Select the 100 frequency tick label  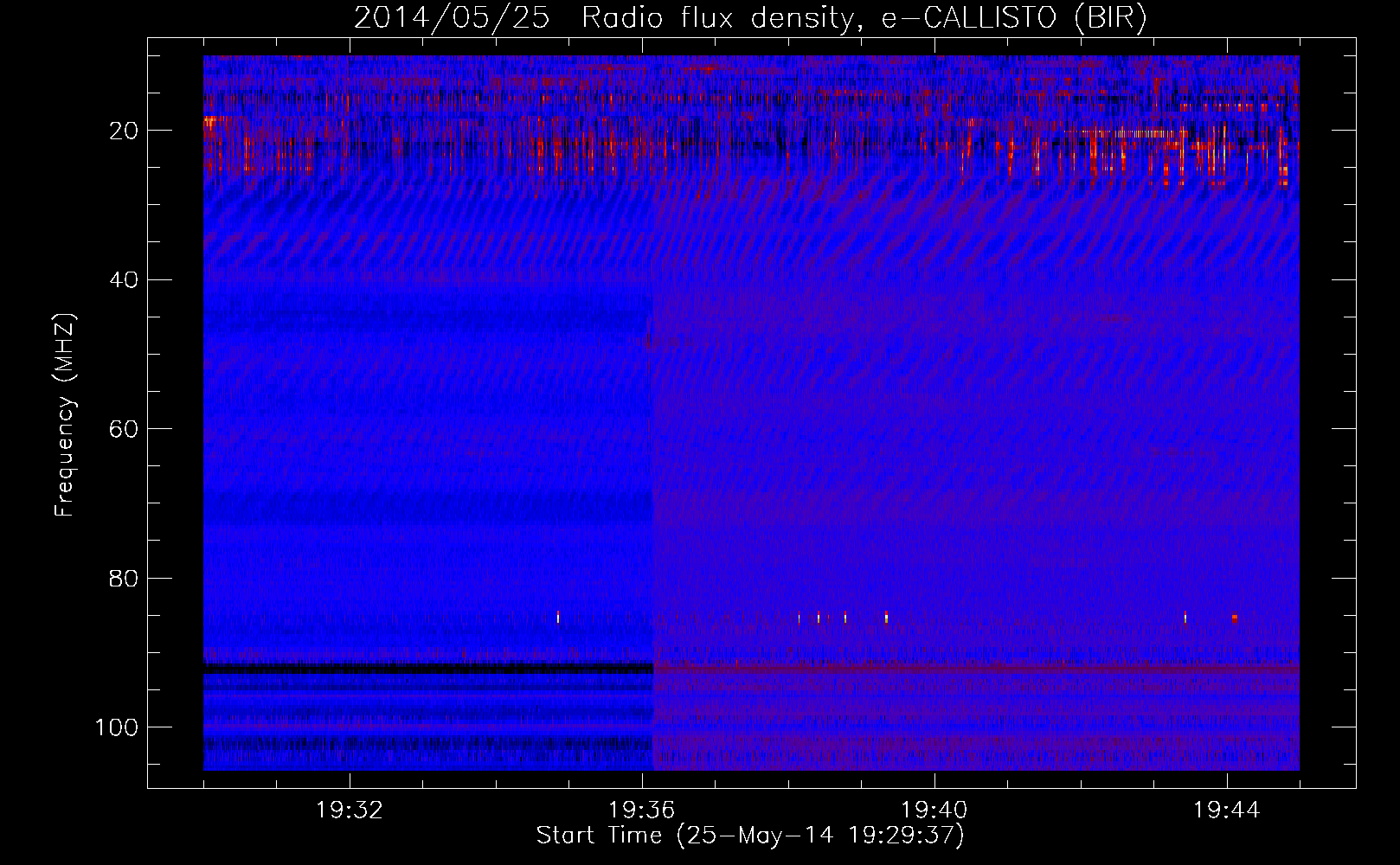[118, 727]
